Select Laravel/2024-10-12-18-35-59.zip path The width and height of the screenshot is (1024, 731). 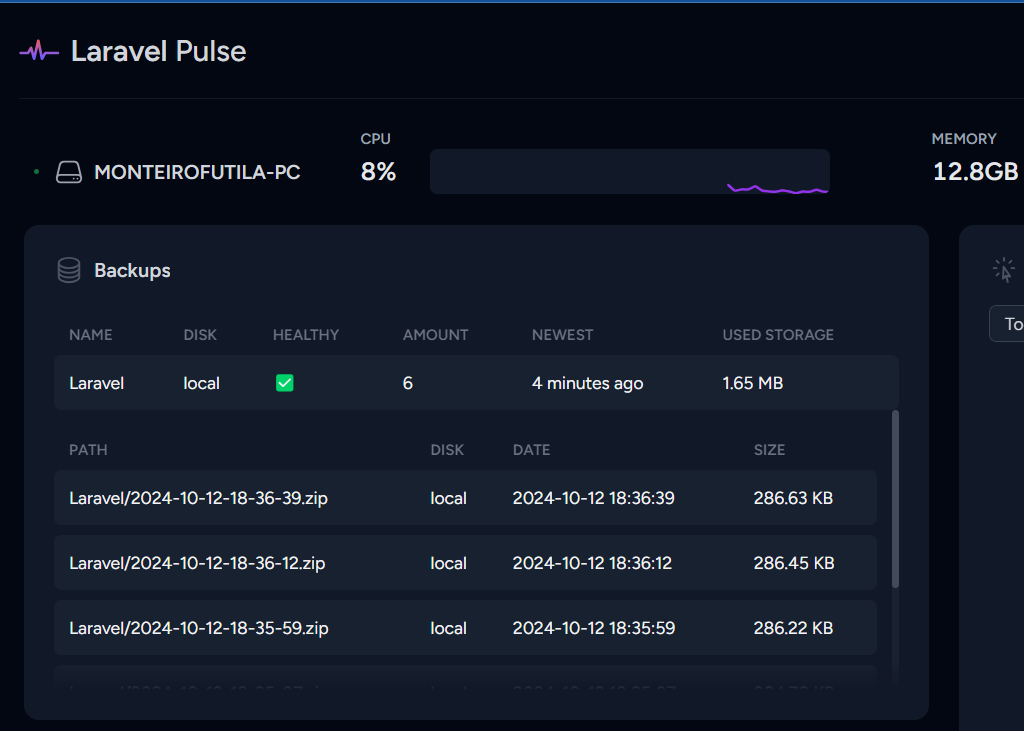(x=199, y=628)
